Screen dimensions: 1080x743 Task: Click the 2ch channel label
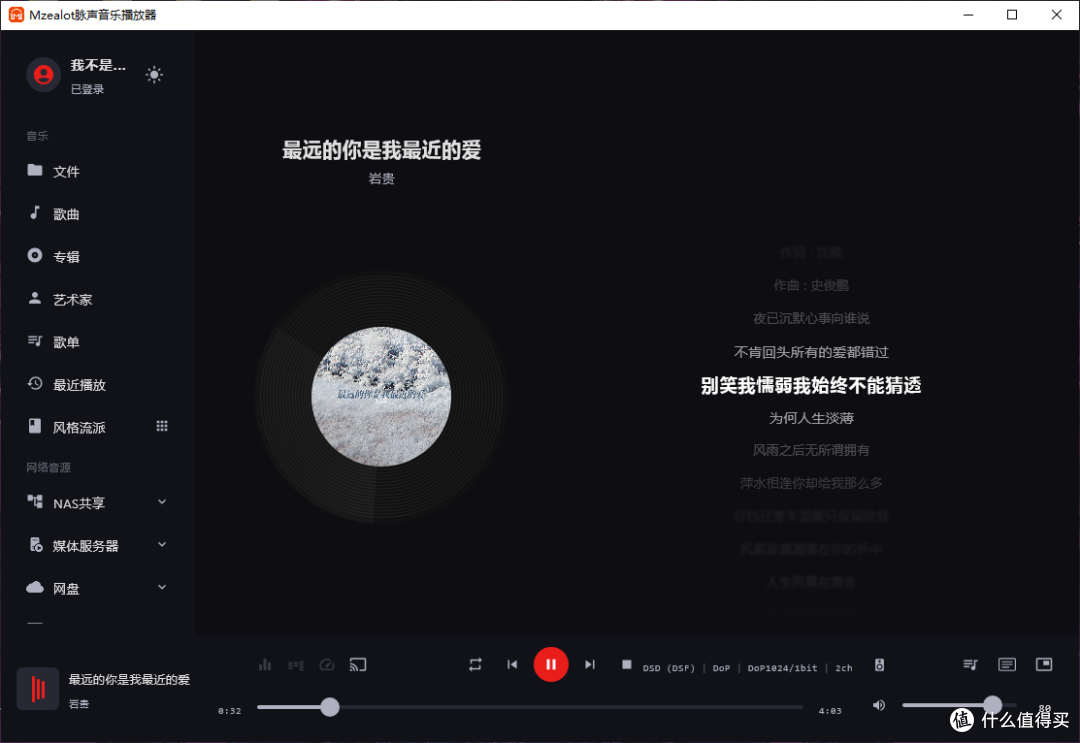click(844, 668)
